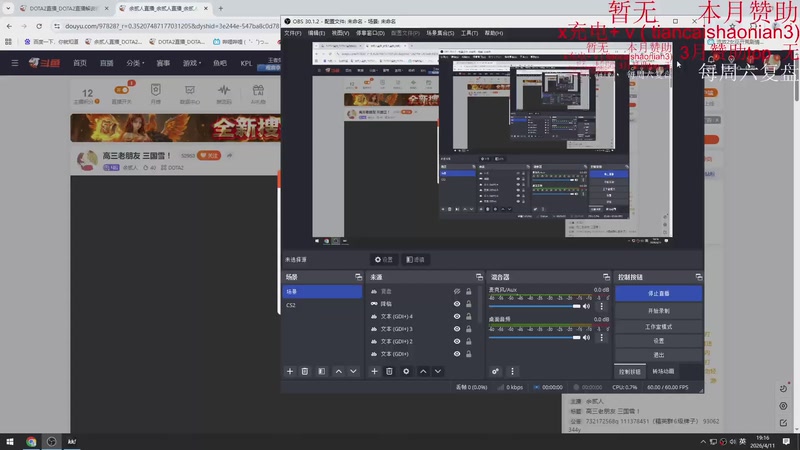Hide the 文本 (GDI+) 4 source
800x450 pixels.
pos(457,316)
